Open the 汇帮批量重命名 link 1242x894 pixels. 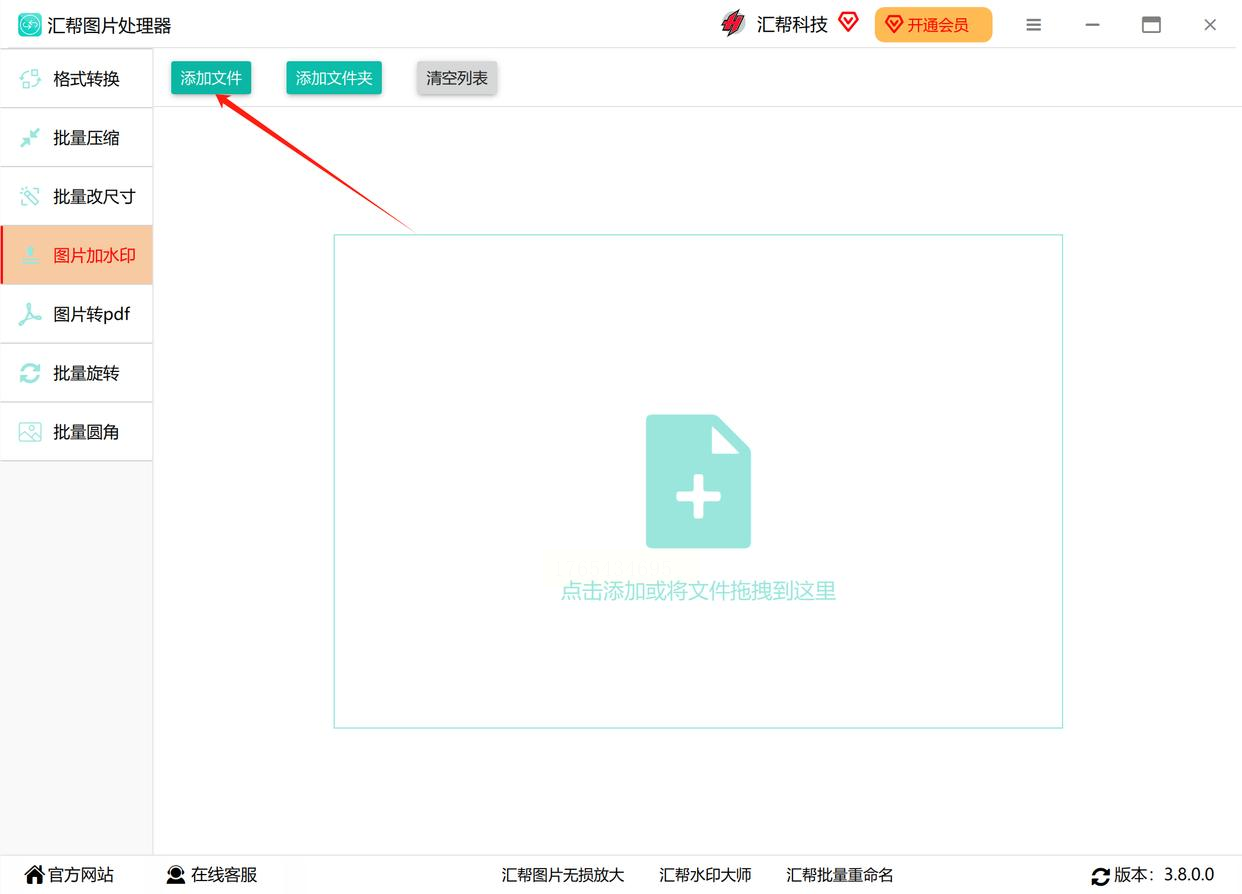tap(840, 875)
